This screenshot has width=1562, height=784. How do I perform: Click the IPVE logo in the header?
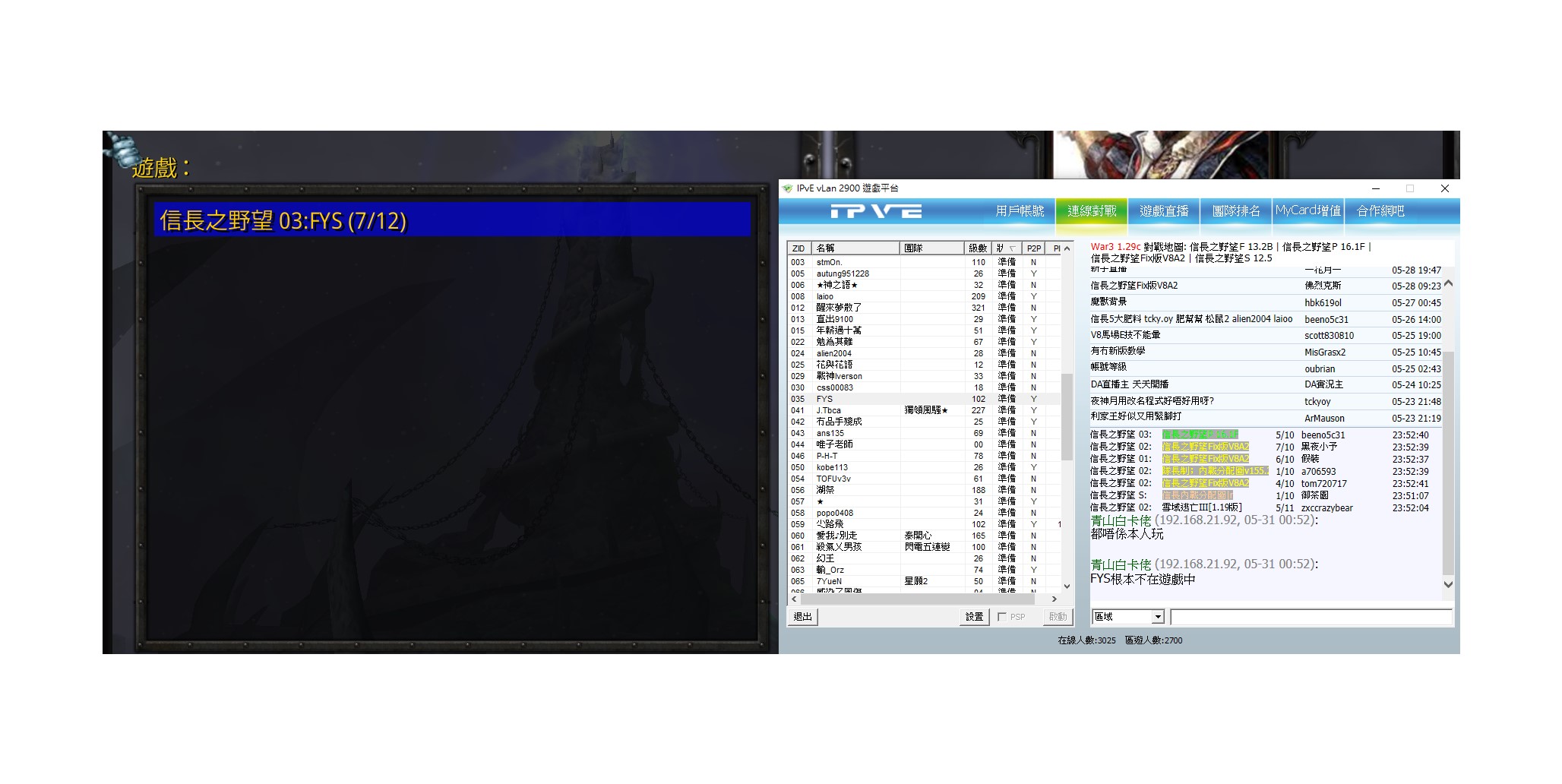pyautogui.click(x=875, y=211)
